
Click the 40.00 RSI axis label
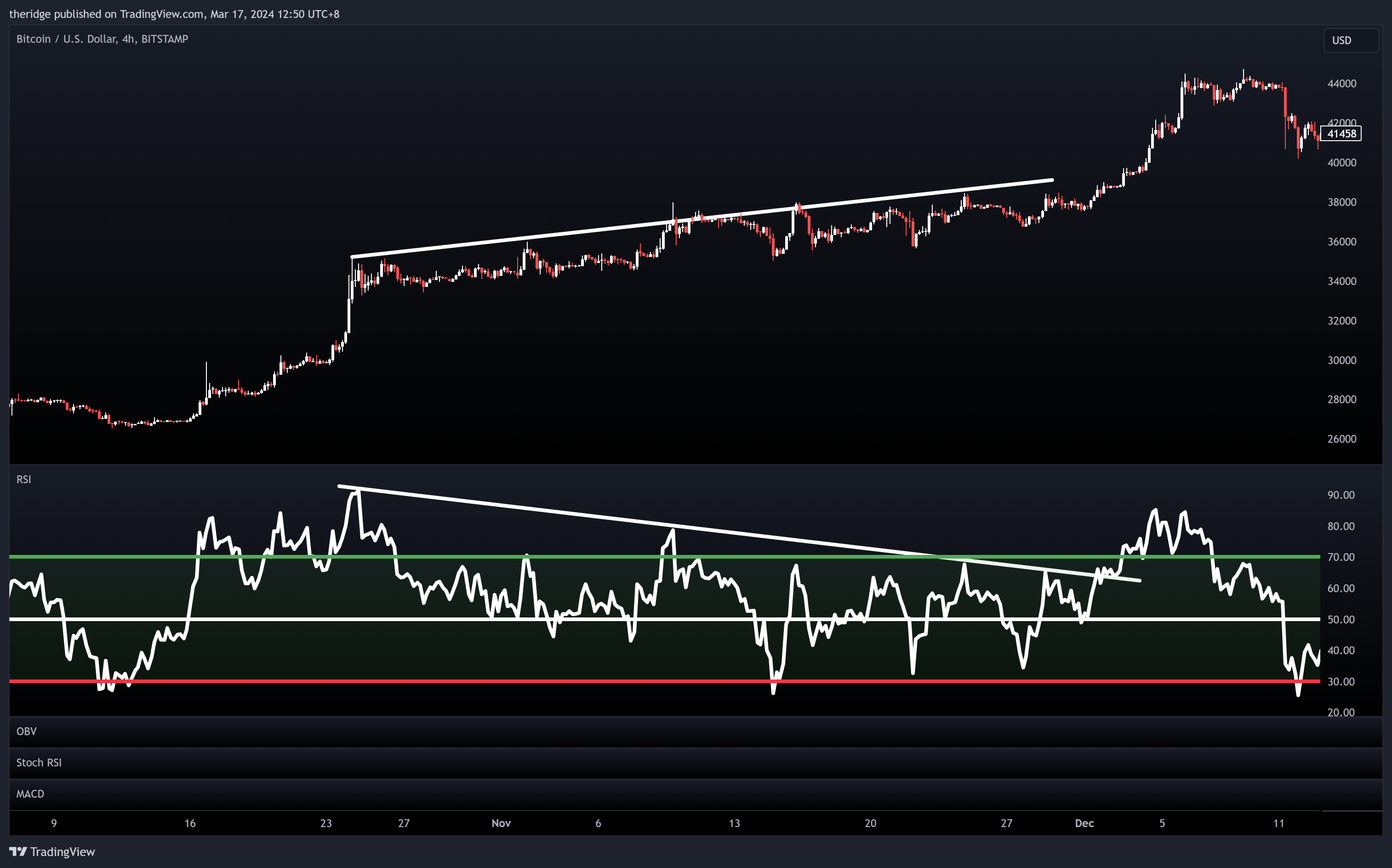tap(1341, 651)
